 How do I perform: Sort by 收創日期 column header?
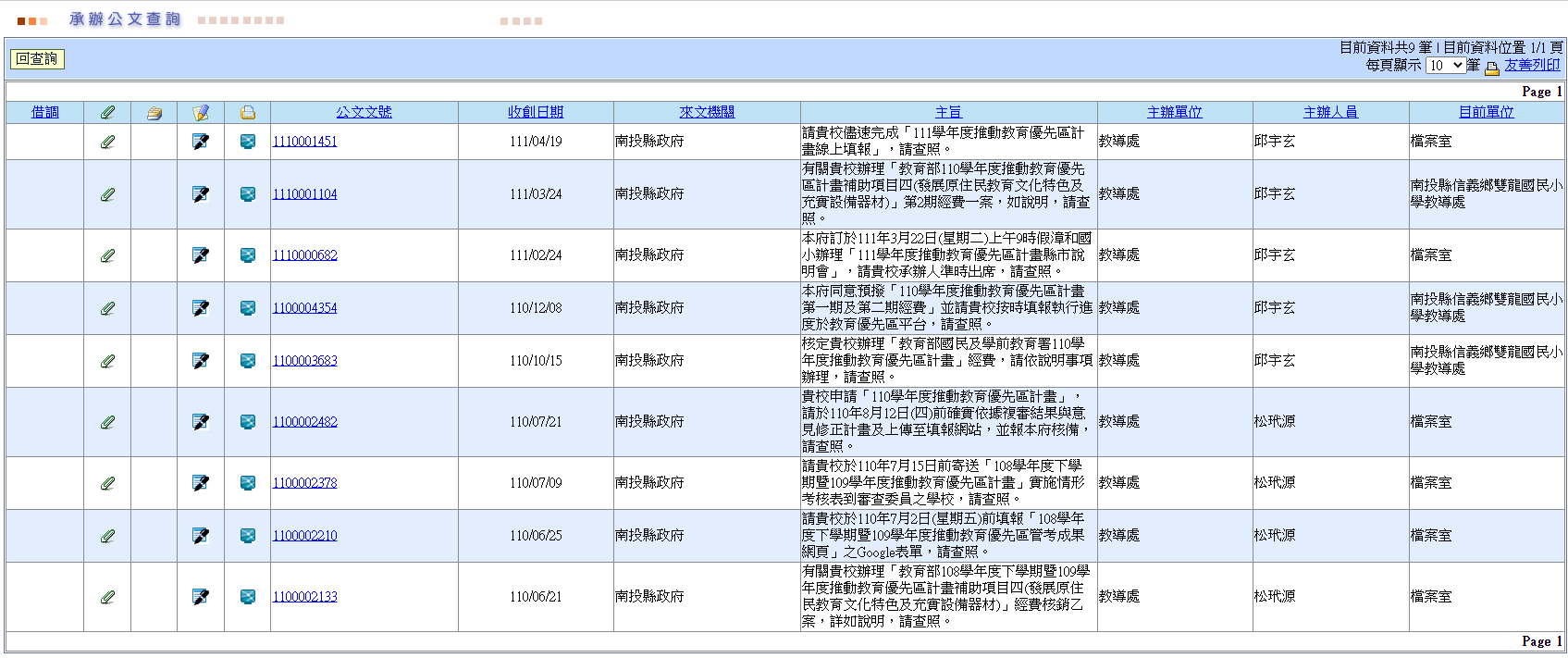536,112
